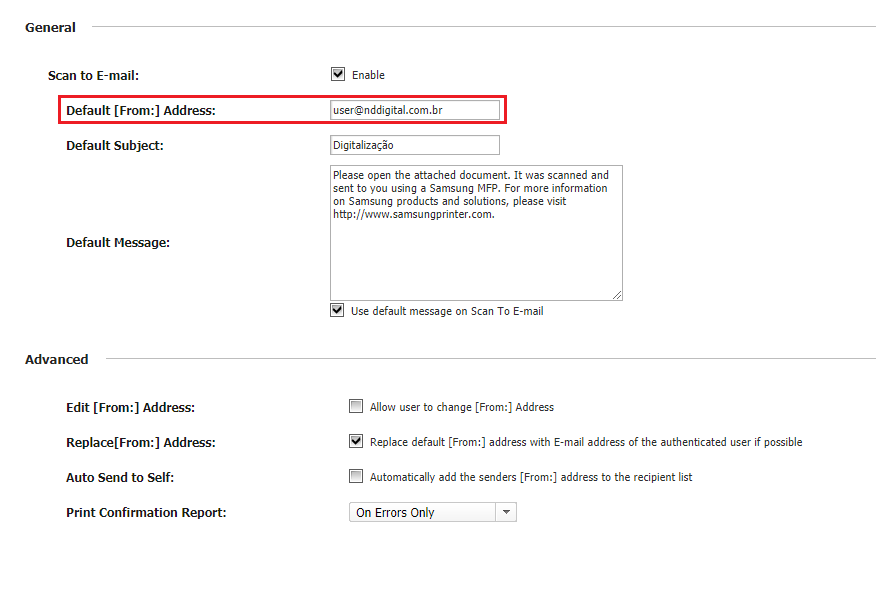Click the Scan to E-mail label
The width and height of the screenshot is (876, 589).
click(93, 76)
